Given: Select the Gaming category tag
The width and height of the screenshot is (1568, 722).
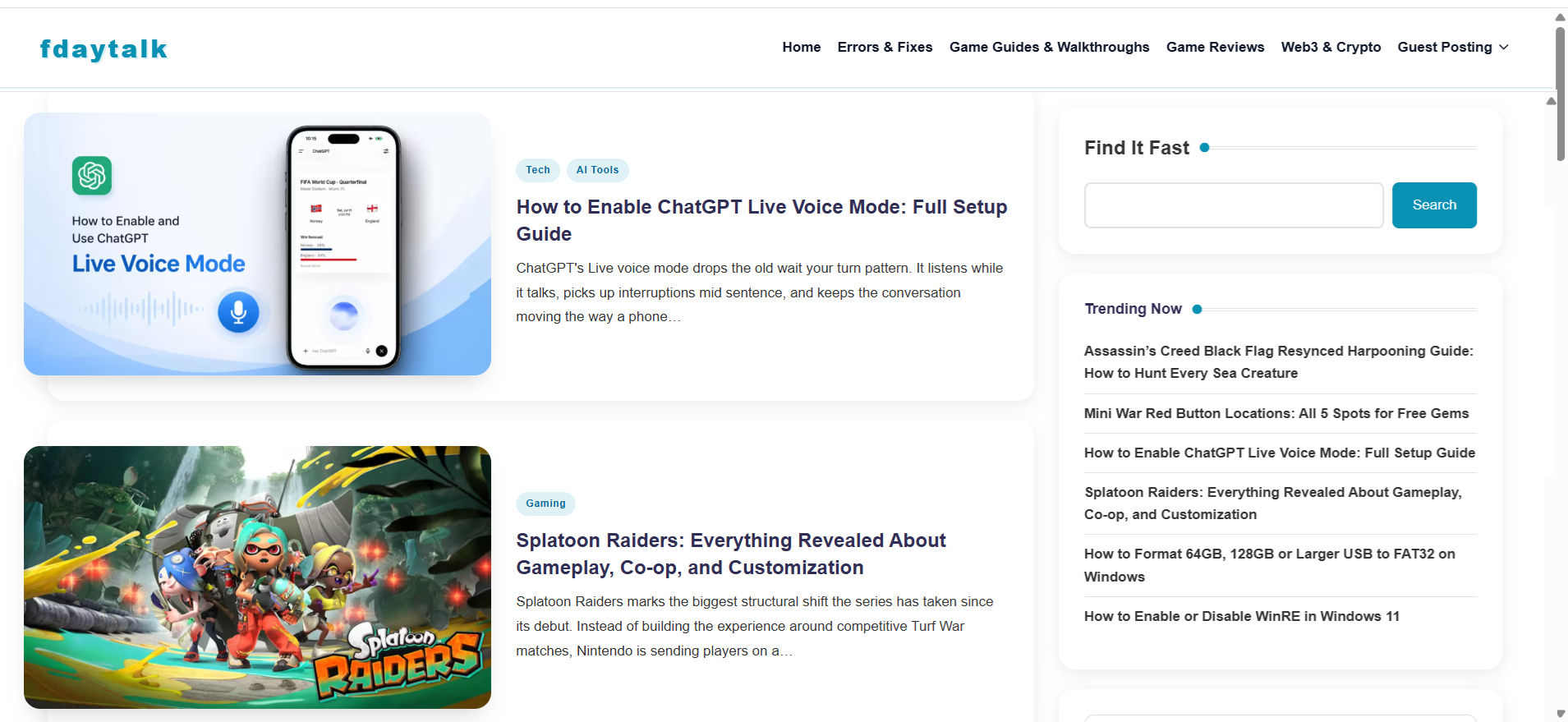Looking at the screenshot, I should 545,504.
